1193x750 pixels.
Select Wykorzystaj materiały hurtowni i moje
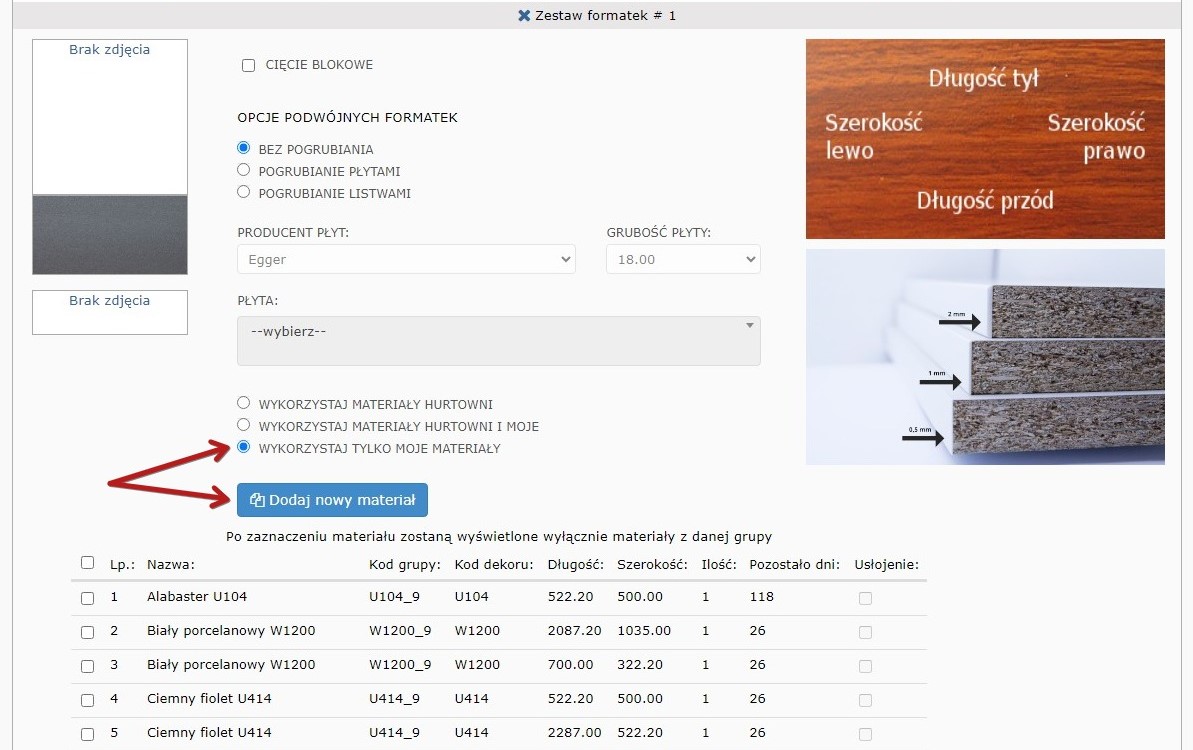coord(244,425)
